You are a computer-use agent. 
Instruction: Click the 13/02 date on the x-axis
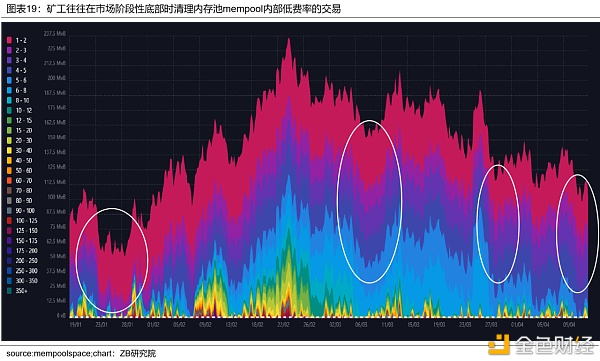[232, 325]
